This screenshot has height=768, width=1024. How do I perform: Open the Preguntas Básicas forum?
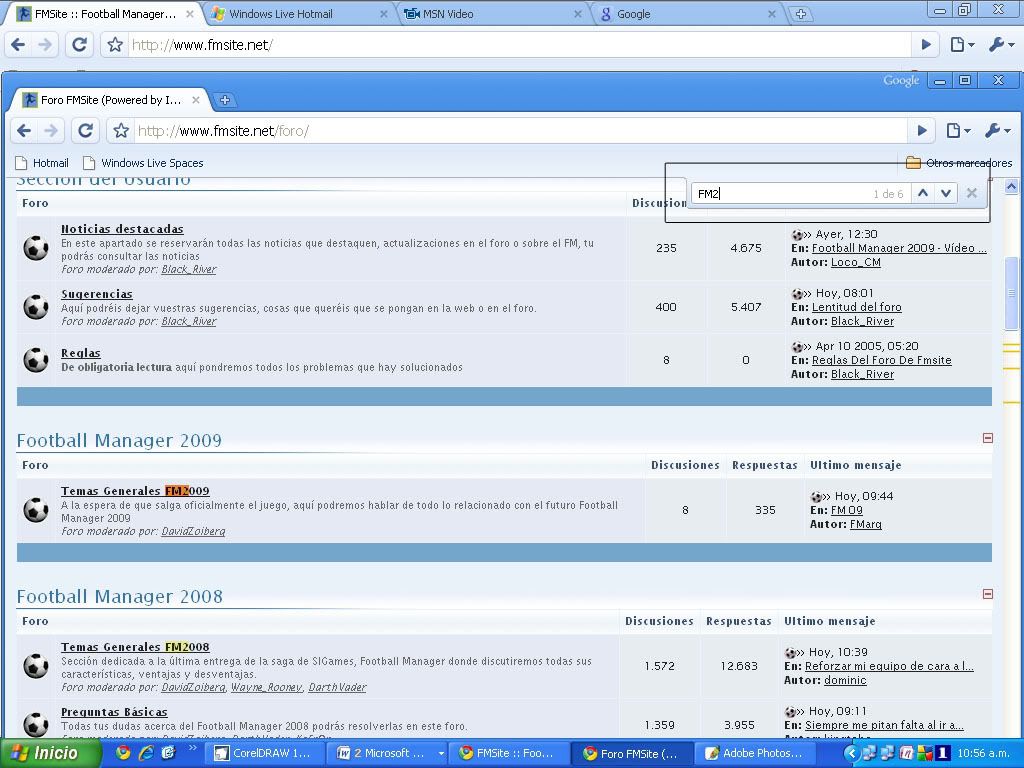pos(114,712)
